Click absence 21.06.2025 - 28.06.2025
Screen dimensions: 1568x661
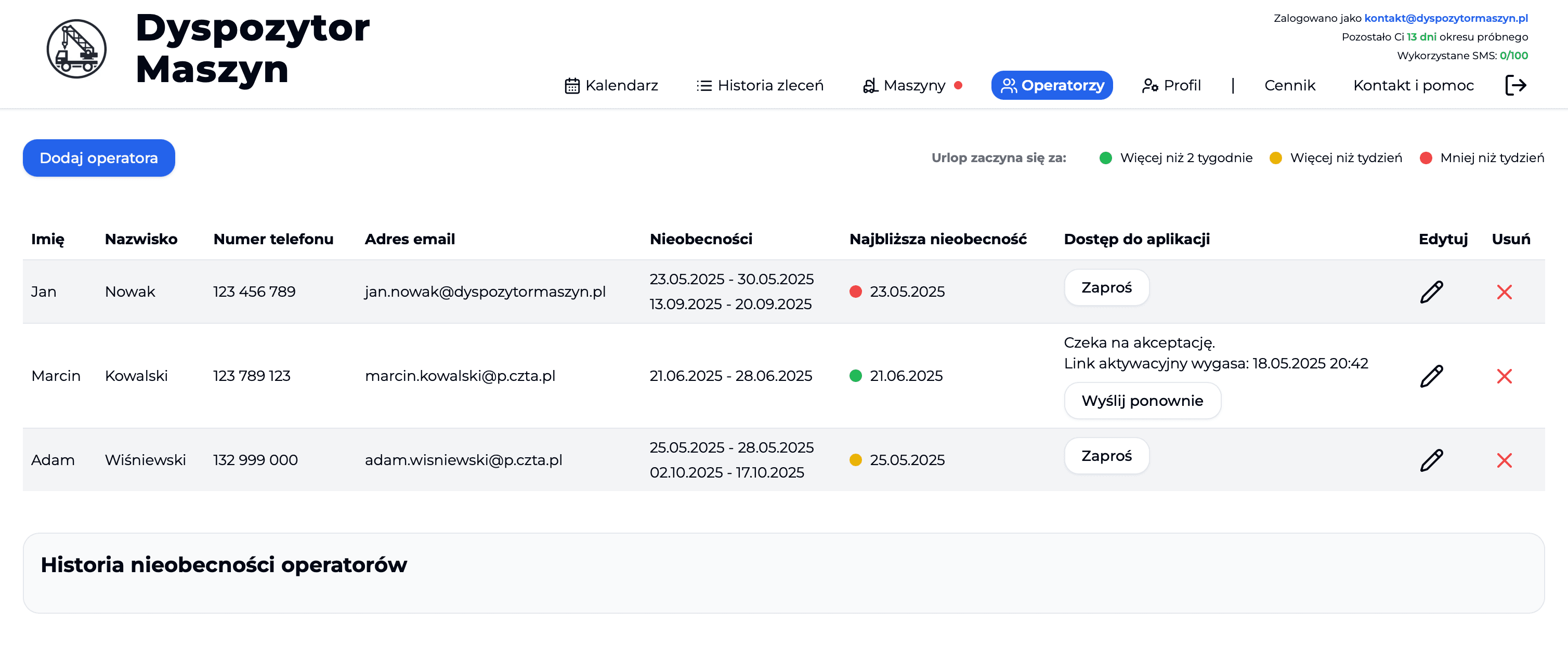point(731,376)
